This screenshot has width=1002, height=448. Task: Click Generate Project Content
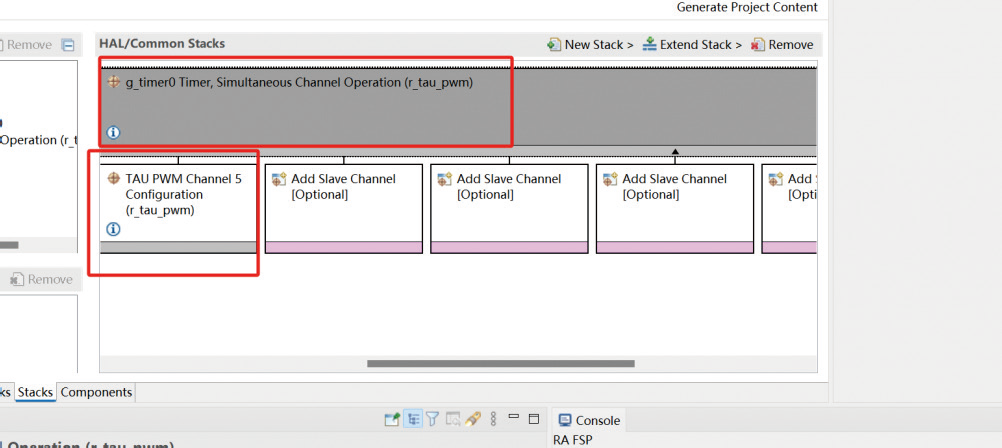(747, 8)
